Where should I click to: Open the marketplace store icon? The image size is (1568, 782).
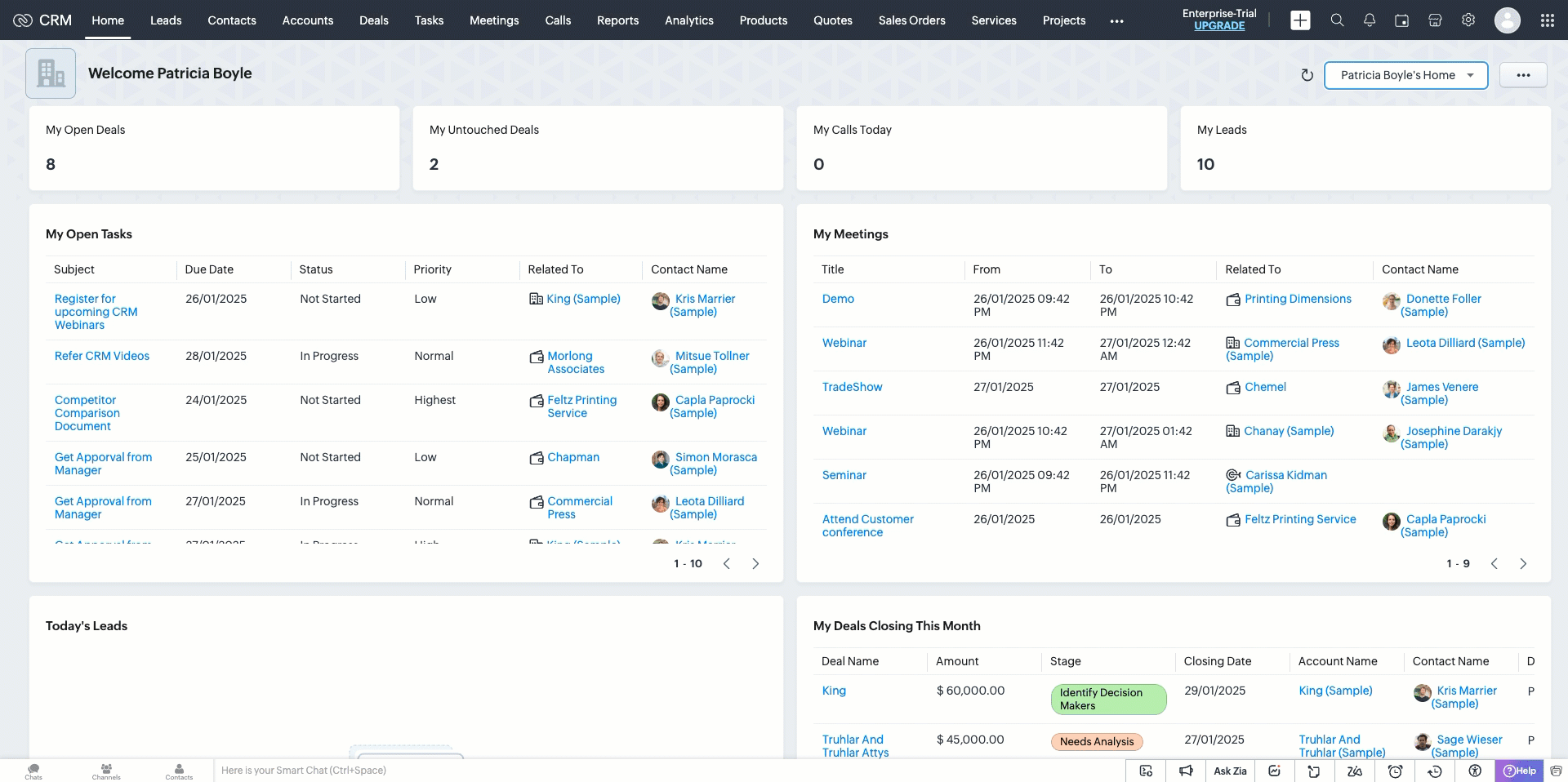[1435, 20]
